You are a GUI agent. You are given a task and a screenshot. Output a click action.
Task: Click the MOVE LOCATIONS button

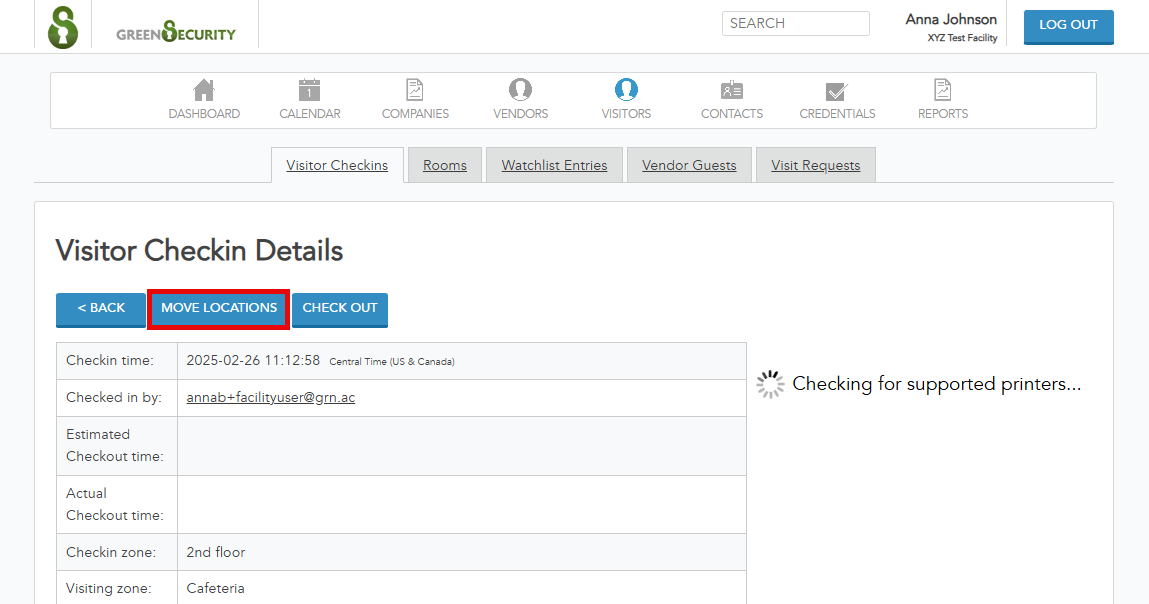[219, 308]
